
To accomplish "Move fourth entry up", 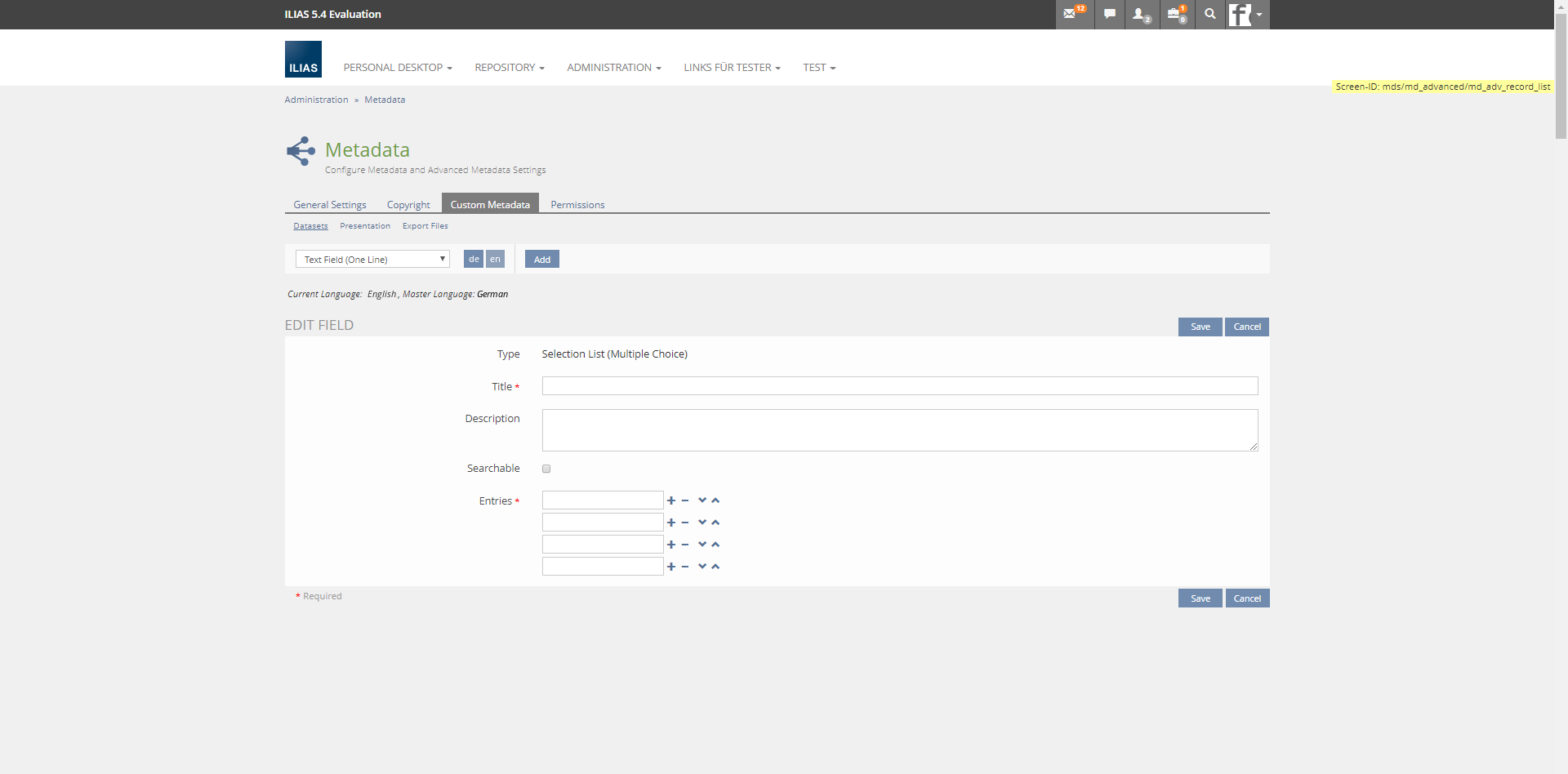I will 715,567.
